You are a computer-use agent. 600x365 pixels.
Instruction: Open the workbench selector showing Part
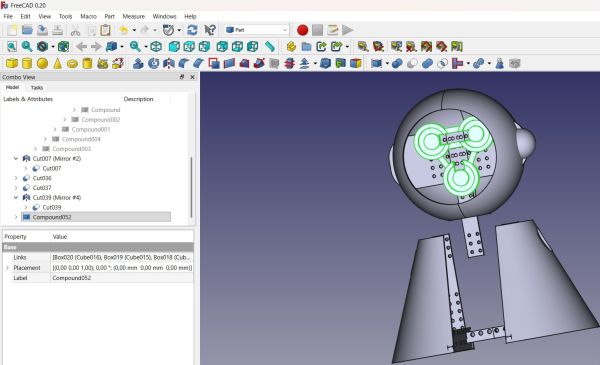[256, 30]
